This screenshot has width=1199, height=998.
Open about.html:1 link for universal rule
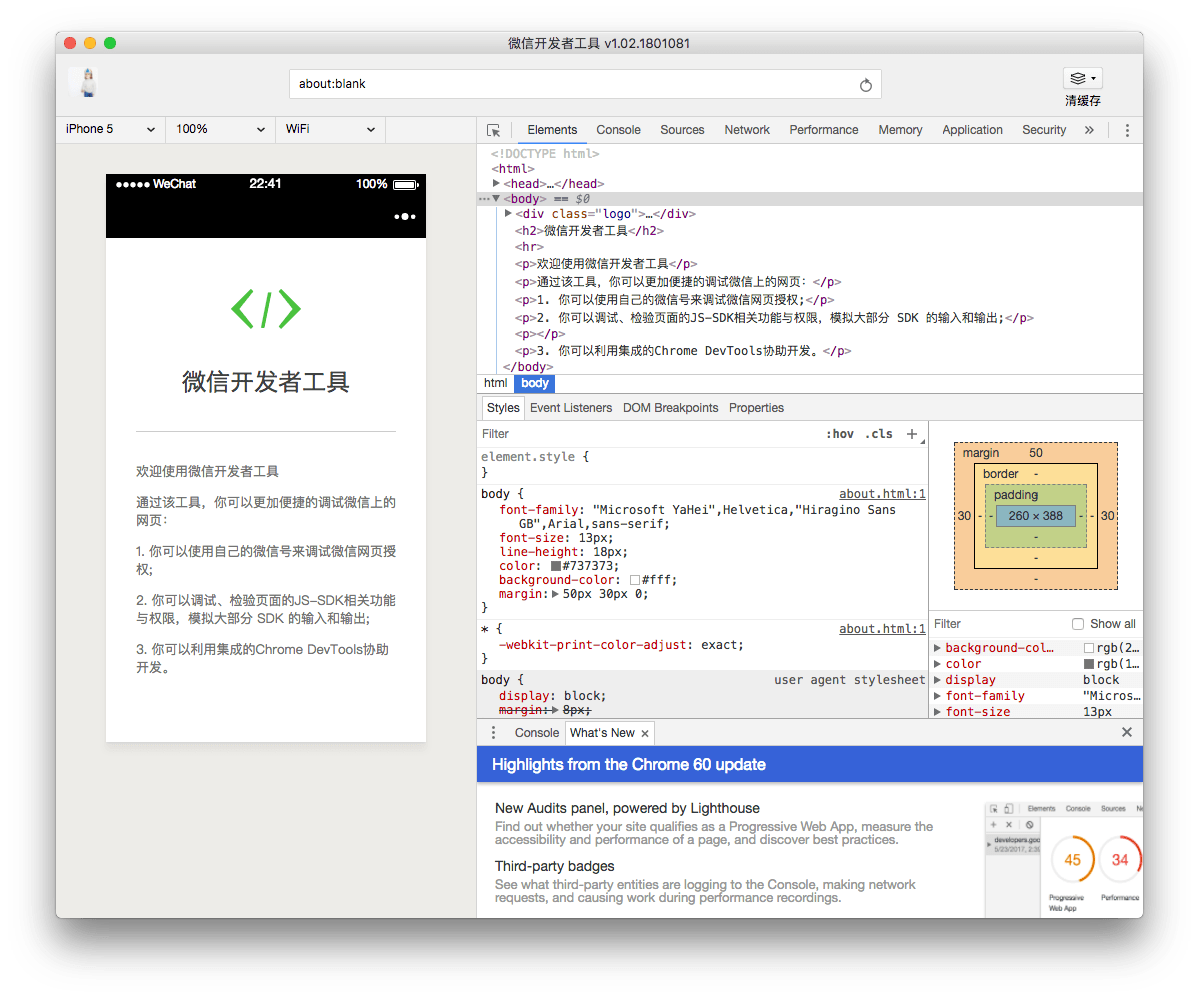(x=882, y=629)
